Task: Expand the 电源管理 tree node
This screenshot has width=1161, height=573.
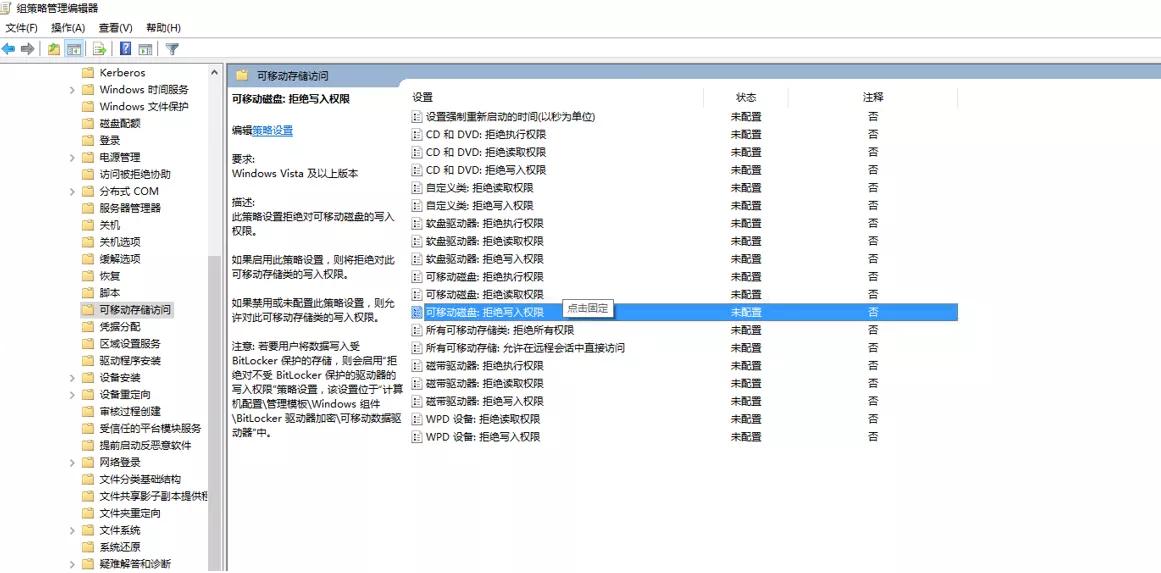Action: [72, 158]
